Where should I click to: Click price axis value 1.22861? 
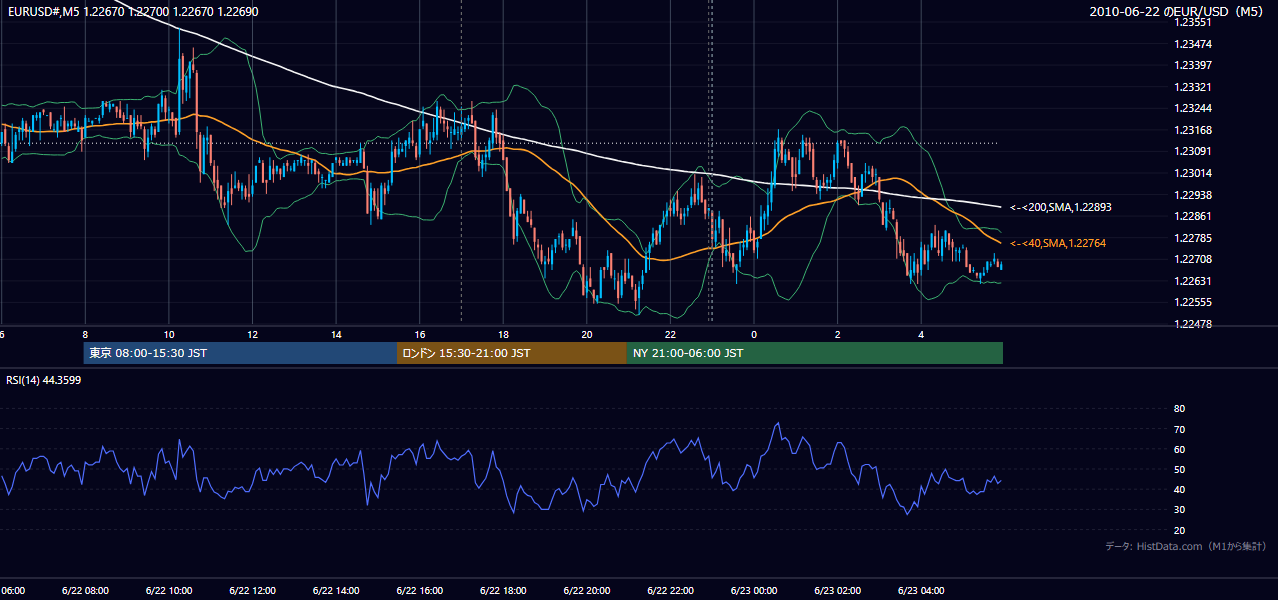(x=1192, y=216)
